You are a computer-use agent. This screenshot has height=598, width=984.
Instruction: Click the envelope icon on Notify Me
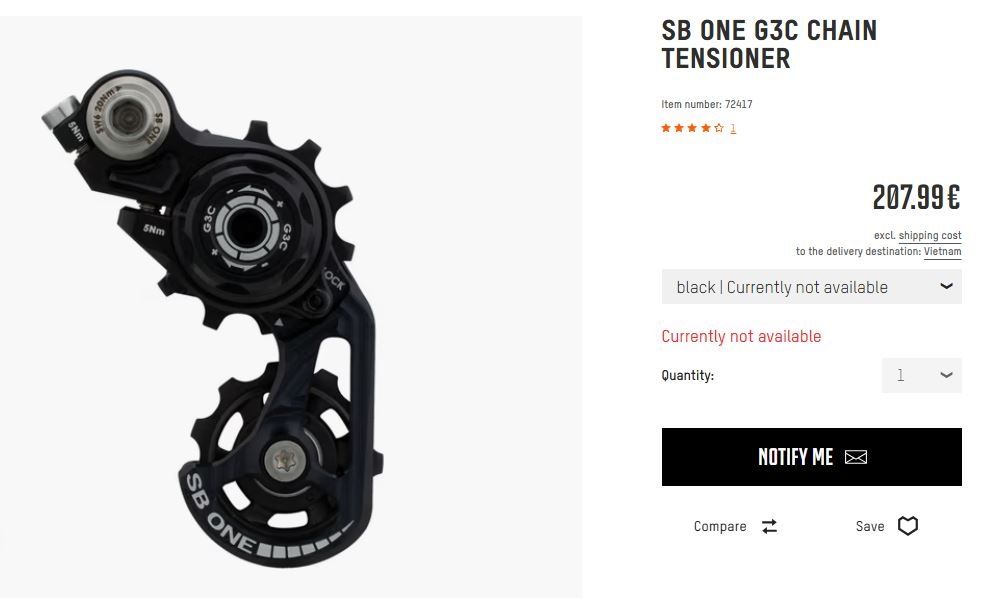point(856,457)
